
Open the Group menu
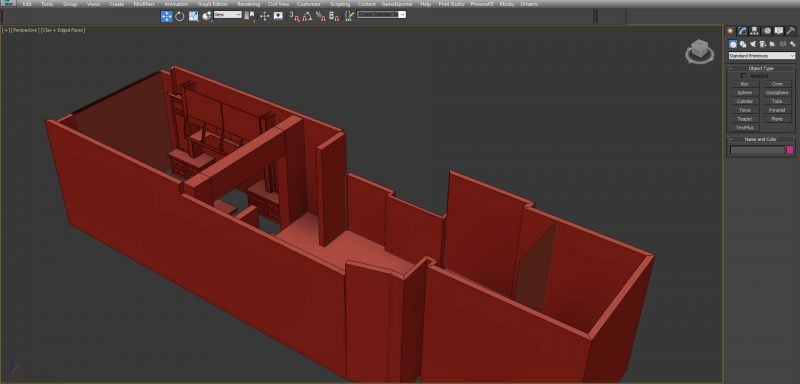pos(70,4)
